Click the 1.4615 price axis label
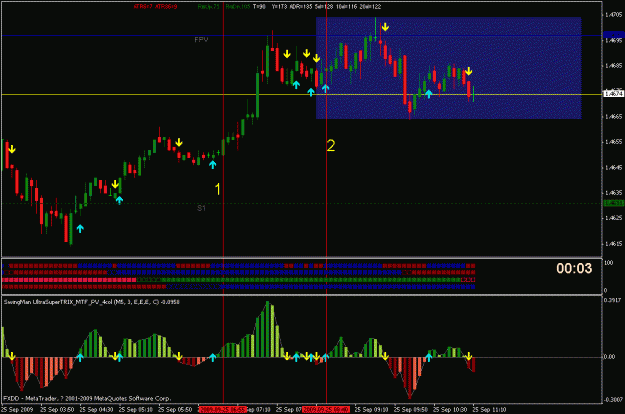This screenshot has width=625, height=414. click(x=613, y=243)
